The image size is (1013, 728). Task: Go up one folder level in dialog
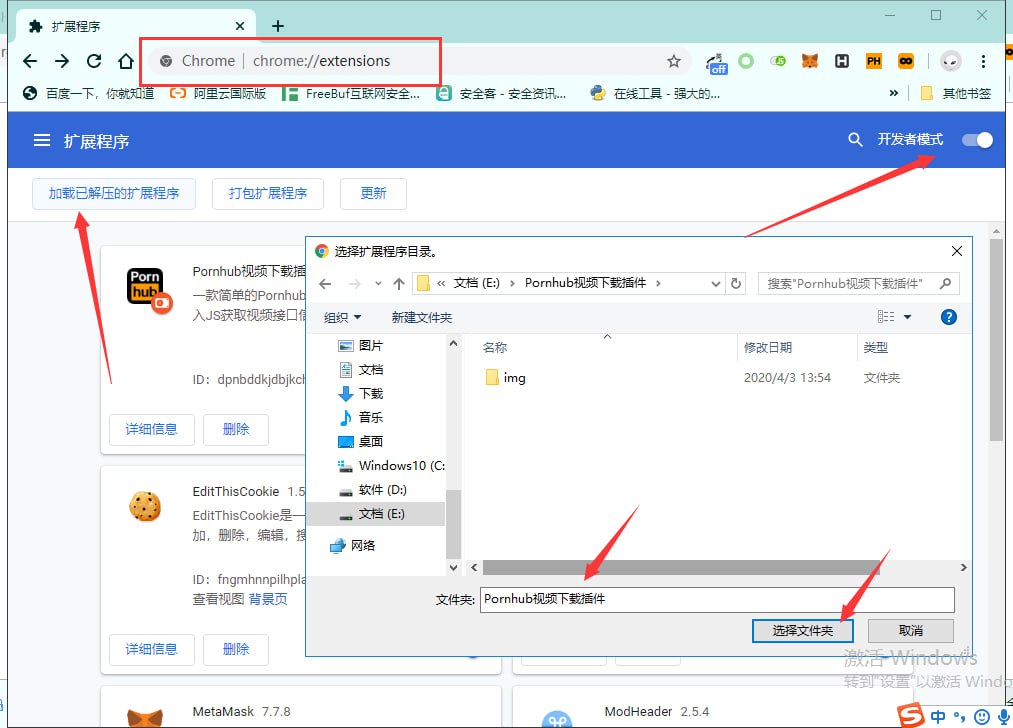[x=399, y=284]
